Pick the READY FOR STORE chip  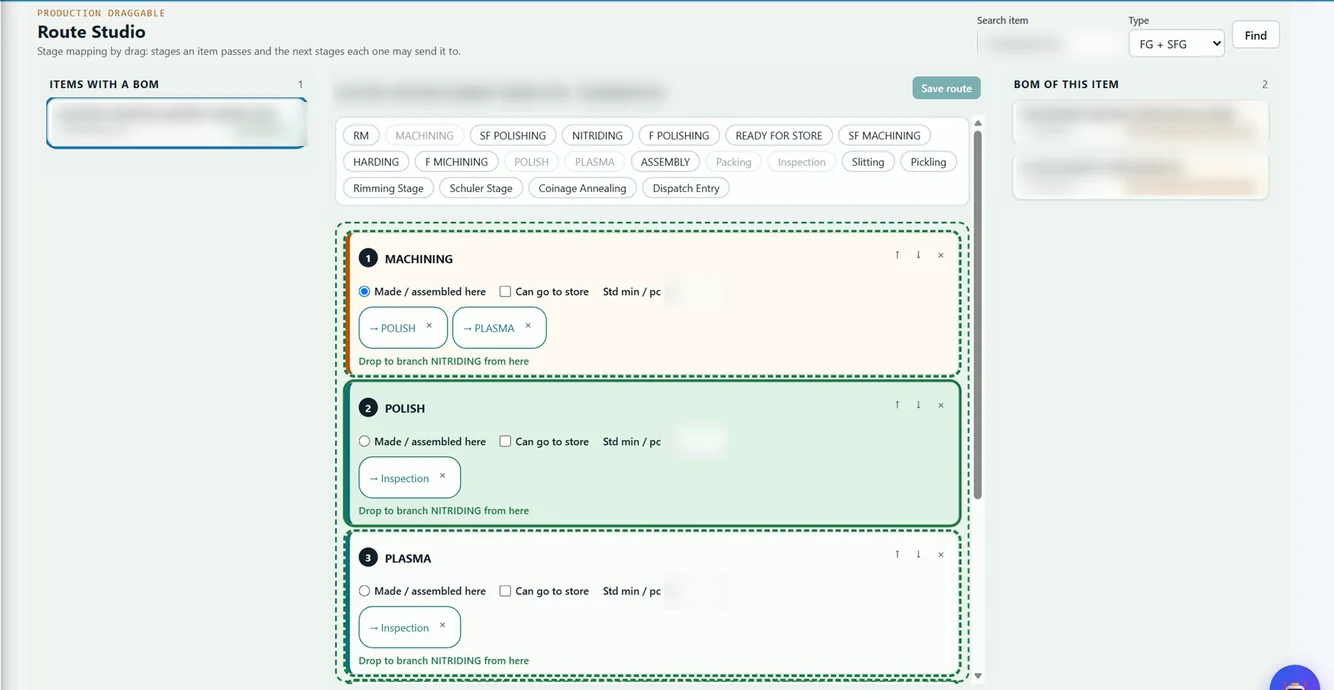pos(779,135)
